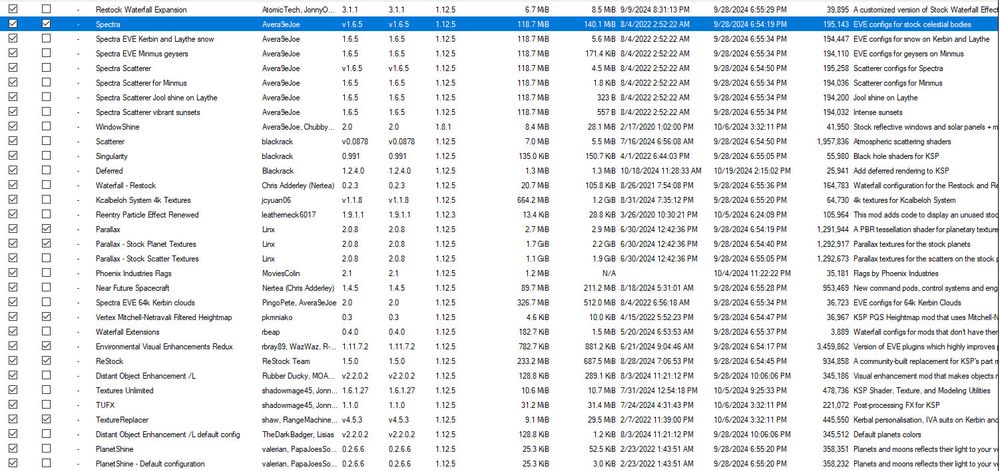Toggle auto-installed checkbox for ReStock

point(46,361)
